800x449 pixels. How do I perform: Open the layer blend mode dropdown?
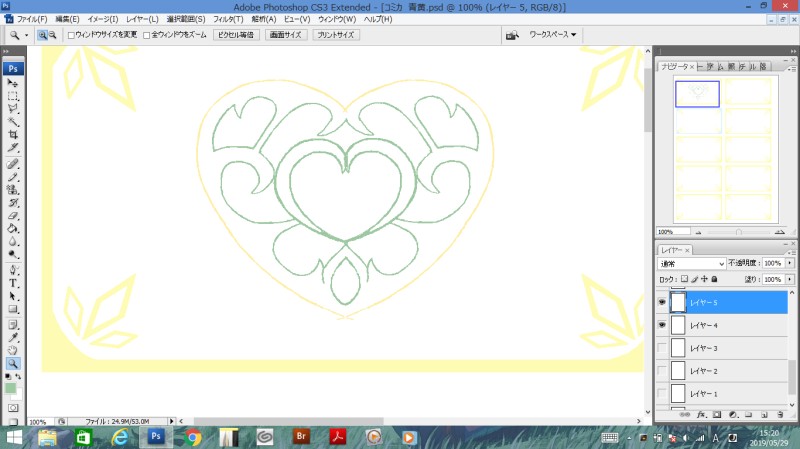[x=692, y=263]
